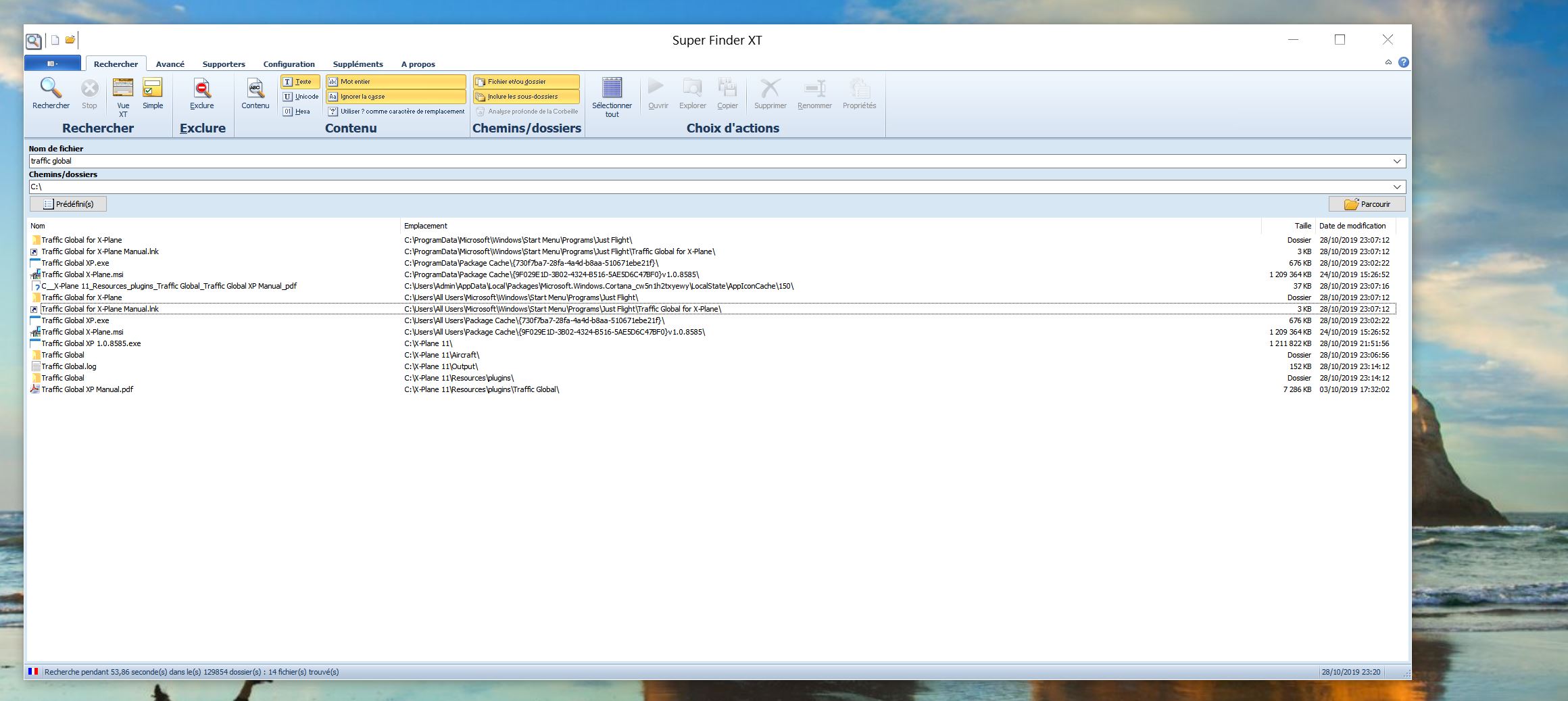Screen dimensions: 1568x701
Task: Click the status bar search summary text
Action: coord(192,672)
